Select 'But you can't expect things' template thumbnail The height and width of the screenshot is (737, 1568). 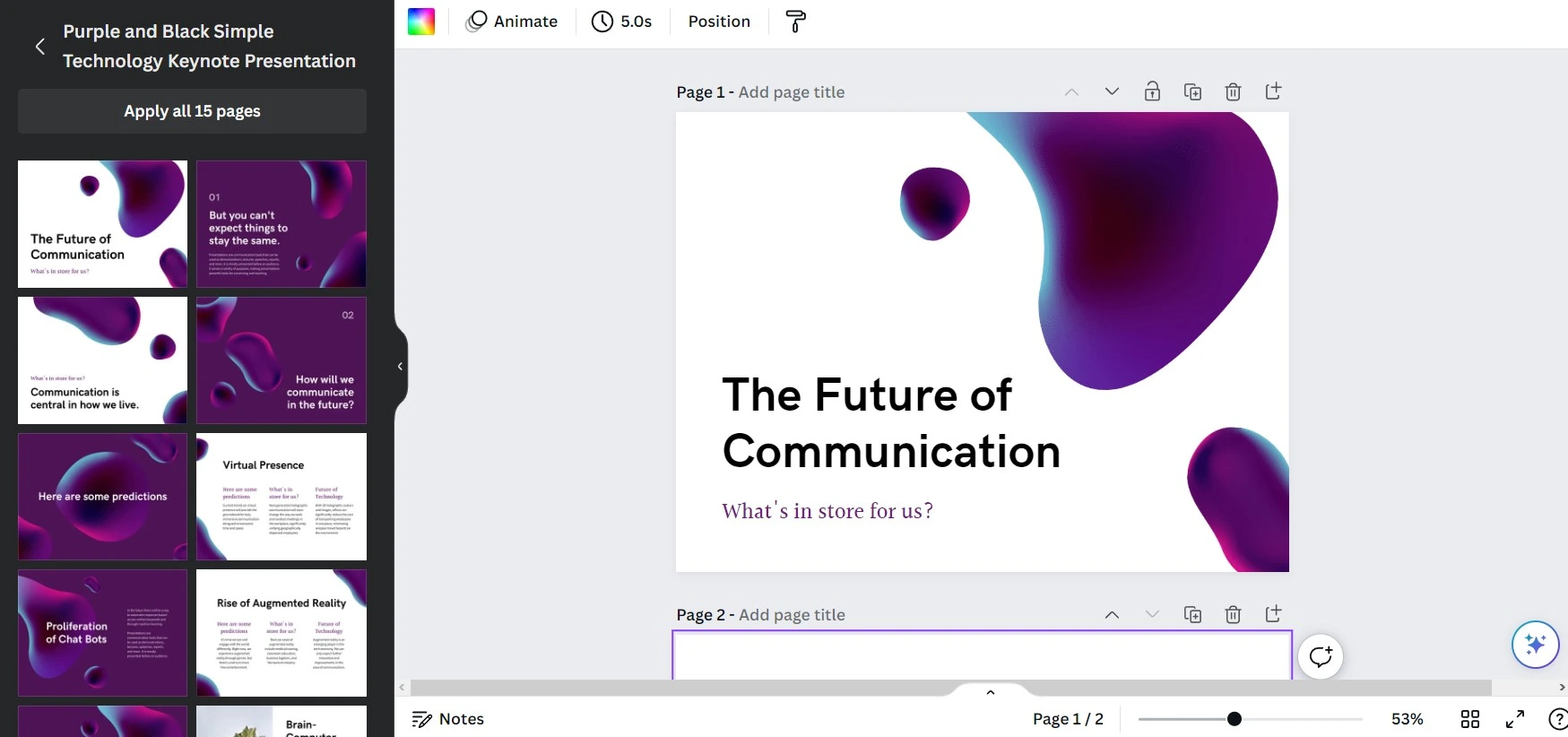282,224
